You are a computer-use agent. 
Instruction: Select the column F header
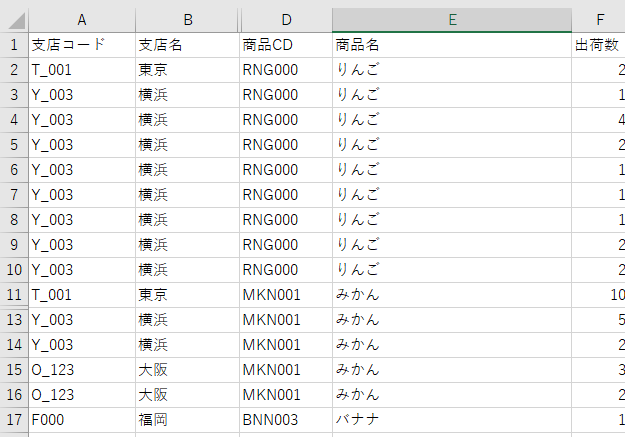tap(599, 19)
